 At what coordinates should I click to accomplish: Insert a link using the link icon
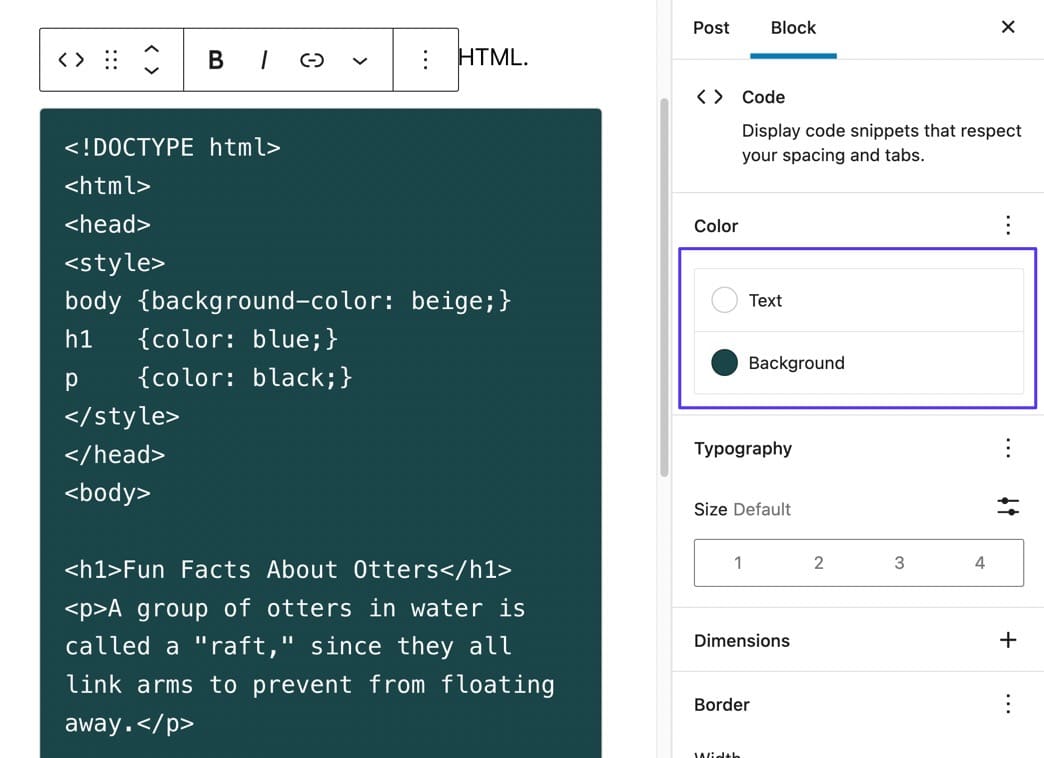click(x=312, y=60)
